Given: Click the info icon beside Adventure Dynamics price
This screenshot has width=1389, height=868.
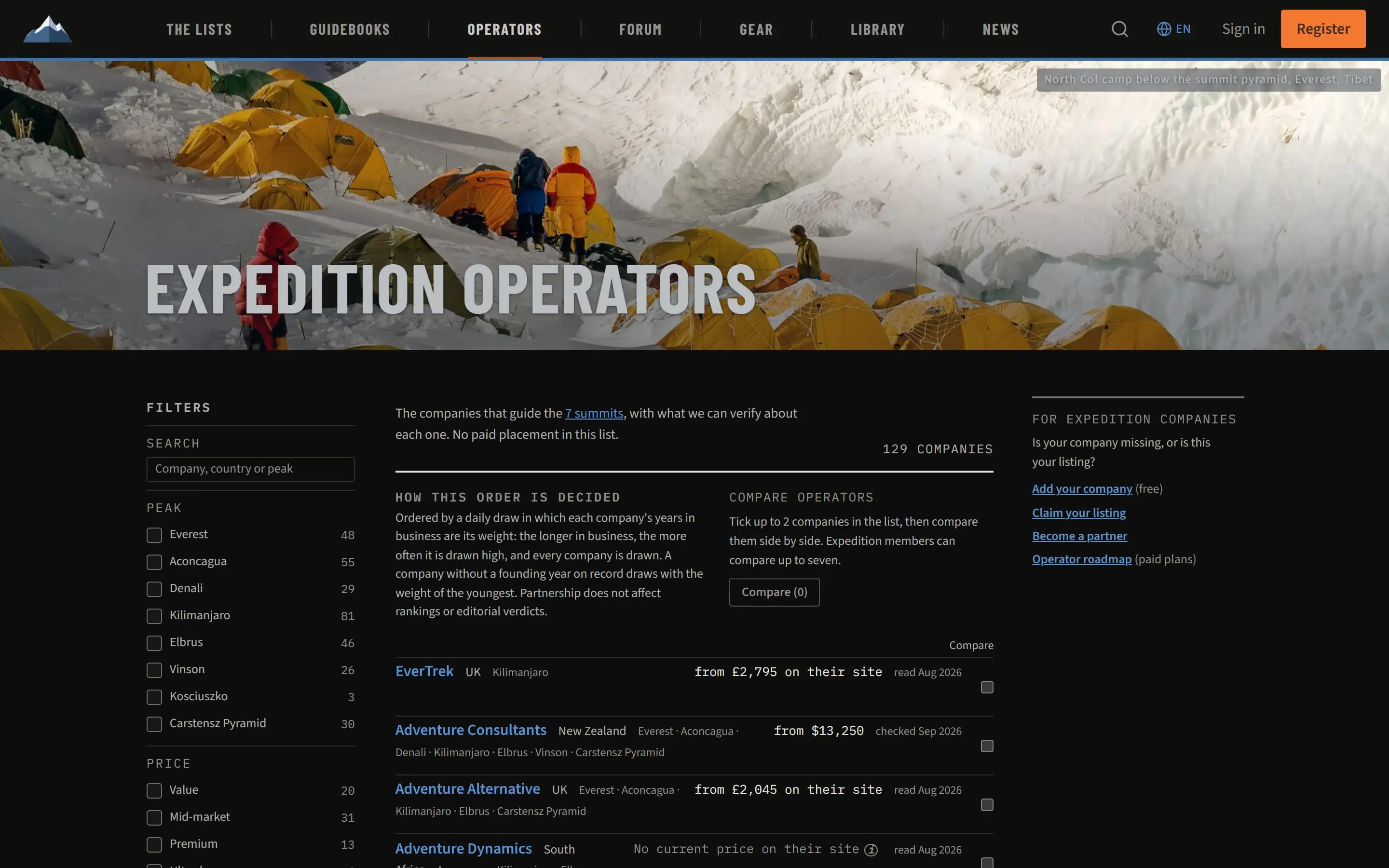Looking at the screenshot, I should click(871, 850).
